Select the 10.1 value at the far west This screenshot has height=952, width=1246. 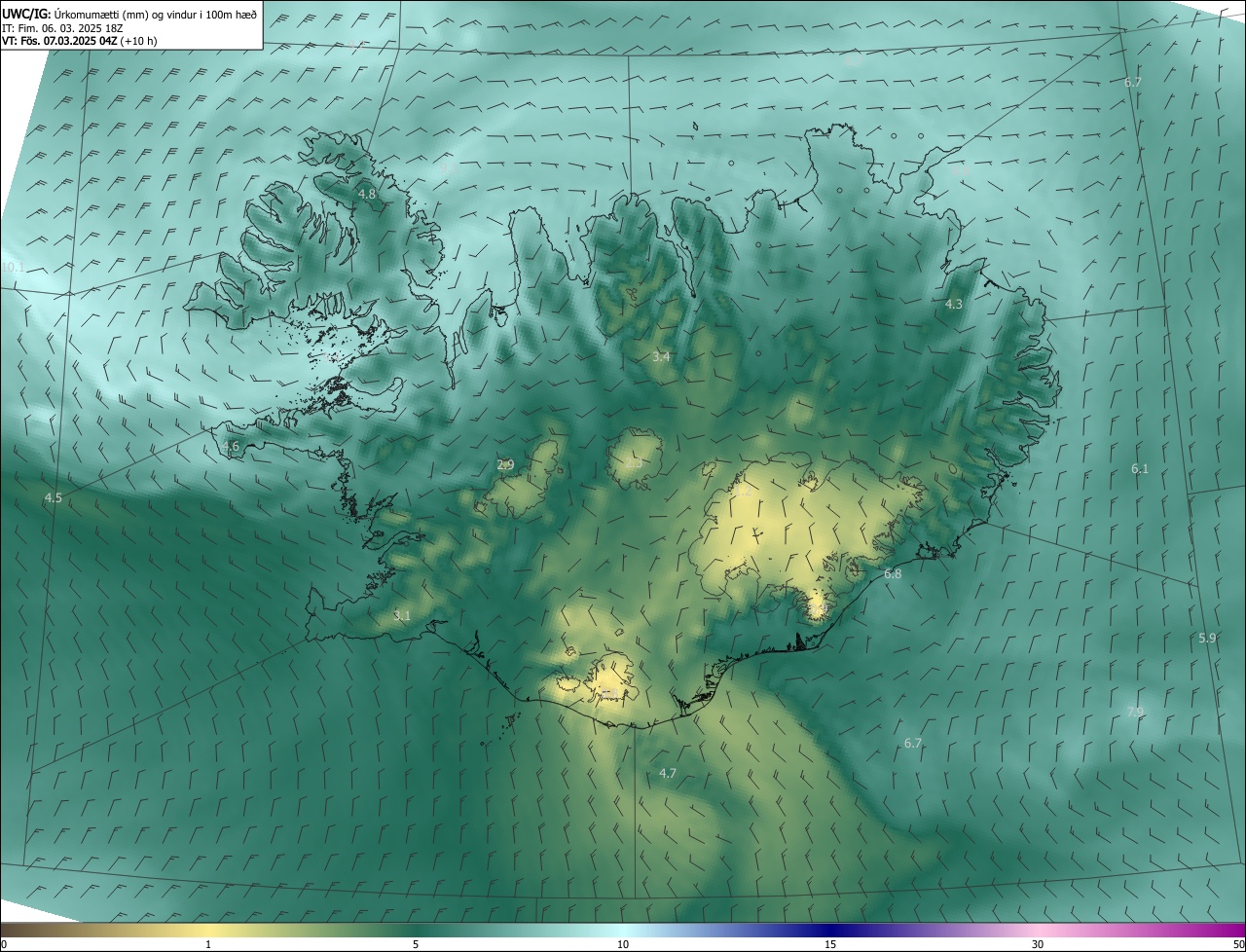click(13, 268)
